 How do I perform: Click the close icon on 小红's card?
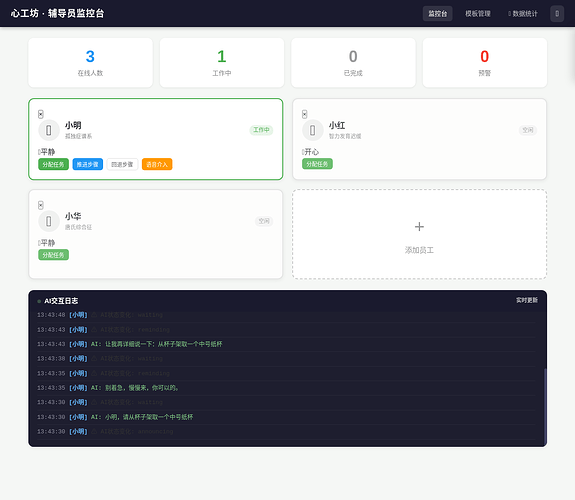click(304, 114)
